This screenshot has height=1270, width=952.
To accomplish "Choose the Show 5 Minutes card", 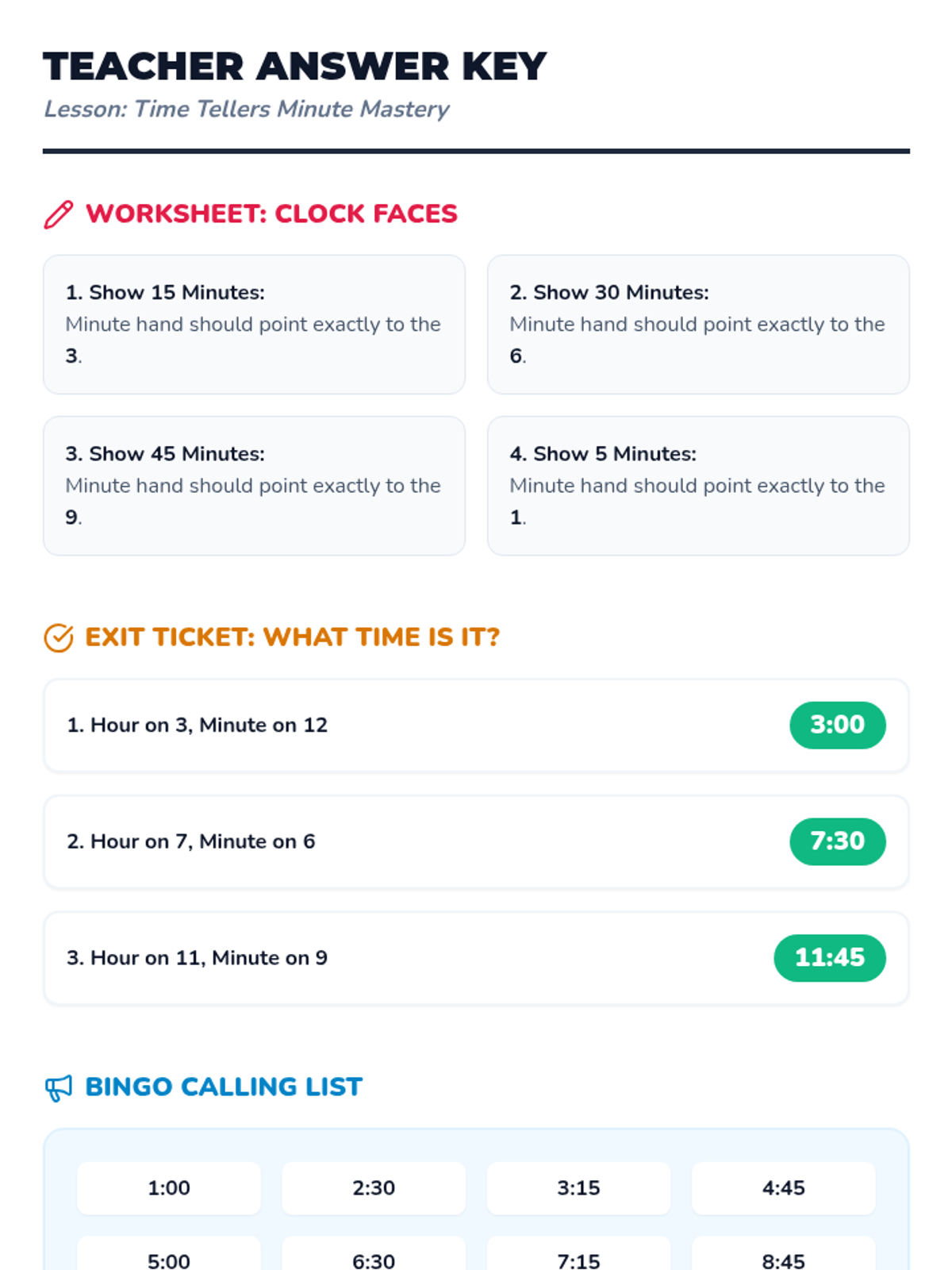I will point(698,486).
